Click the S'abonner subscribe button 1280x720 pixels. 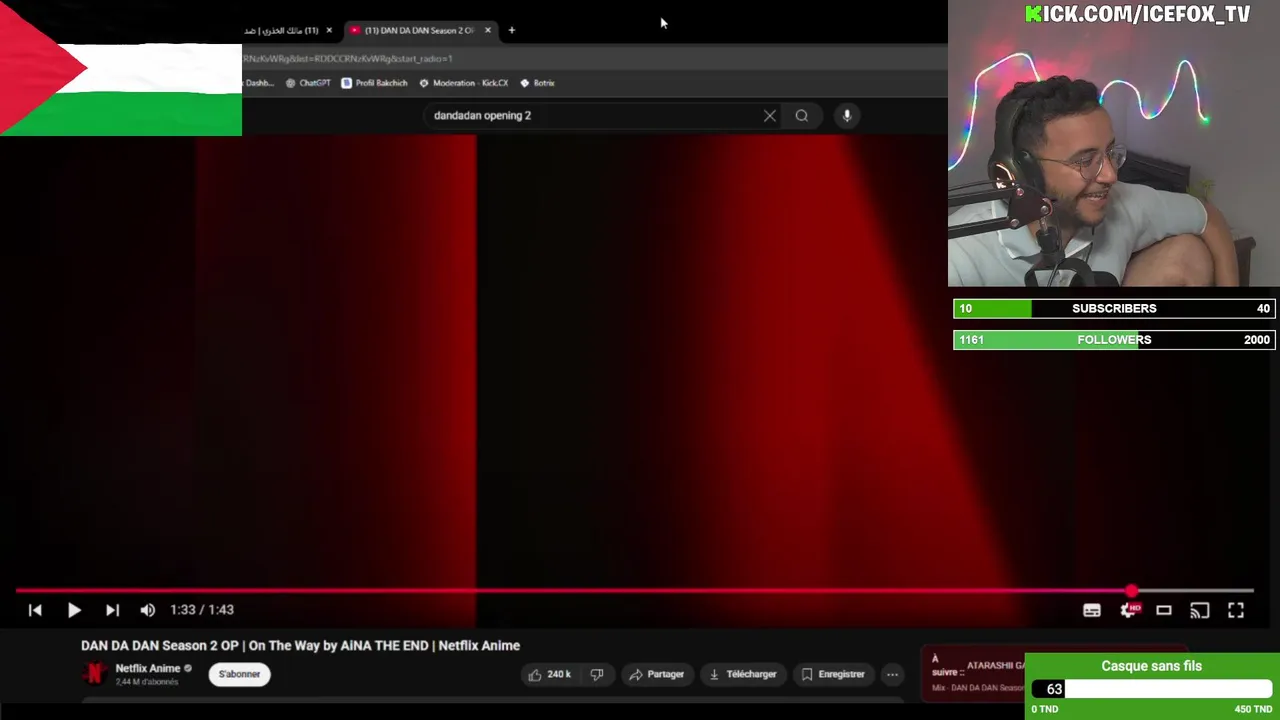tap(240, 674)
